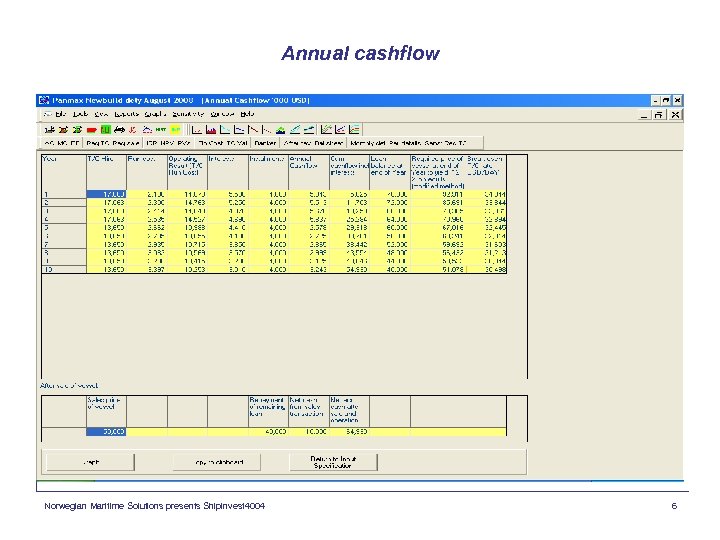Click required price cell 59,693
This screenshot has width=720, height=540.
438,244
